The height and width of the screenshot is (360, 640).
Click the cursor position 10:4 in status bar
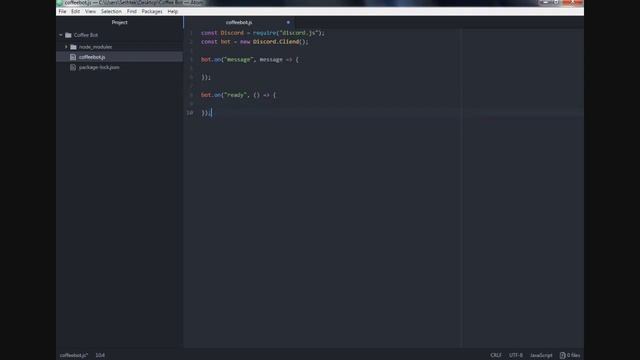click(x=100, y=355)
